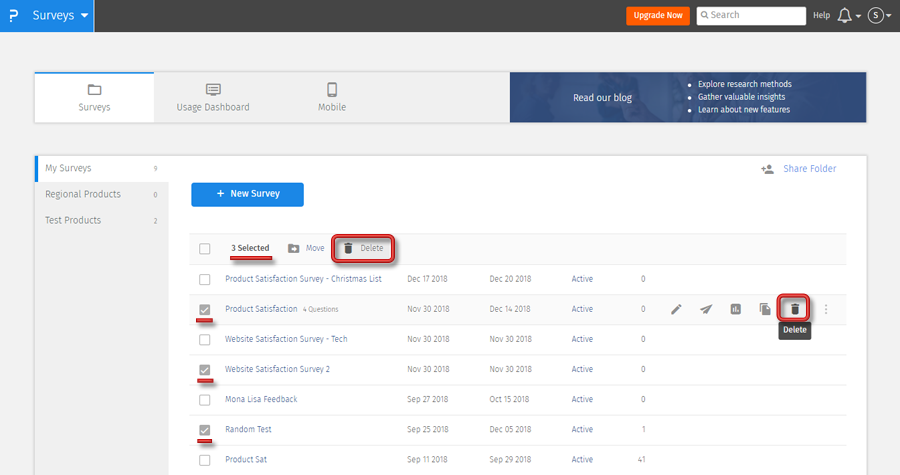Click the New Survey button
The width and height of the screenshot is (900, 475).
pyautogui.click(x=247, y=194)
